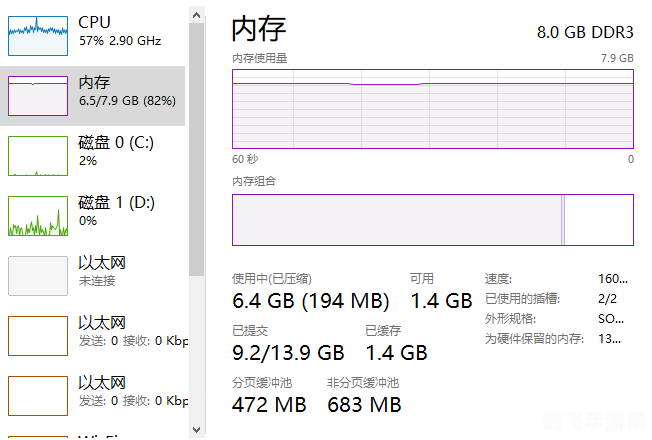Viewport: 652px width, 440px height.
Task: Click the 已缓存 1.4 GB value
Action: (396, 352)
